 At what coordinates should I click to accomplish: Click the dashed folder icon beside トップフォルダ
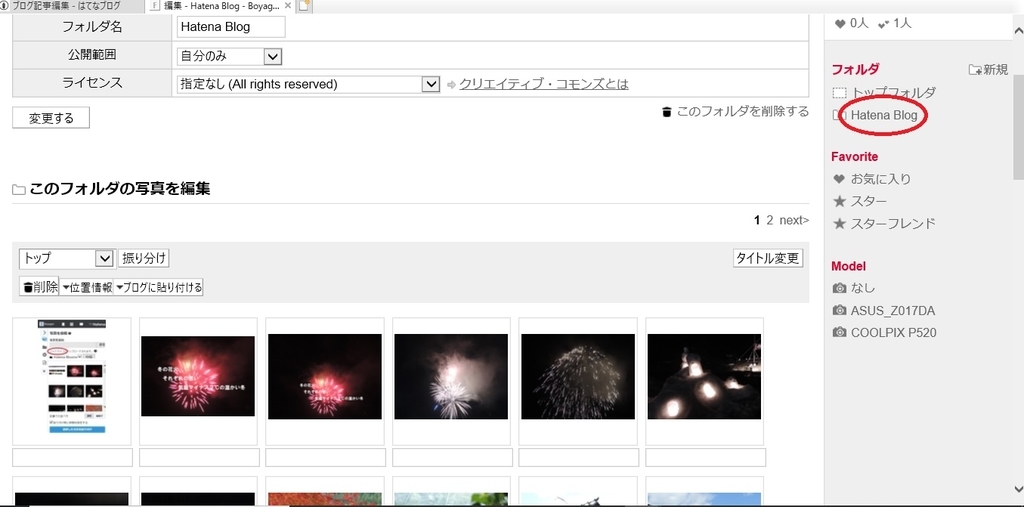coord(840,93)
